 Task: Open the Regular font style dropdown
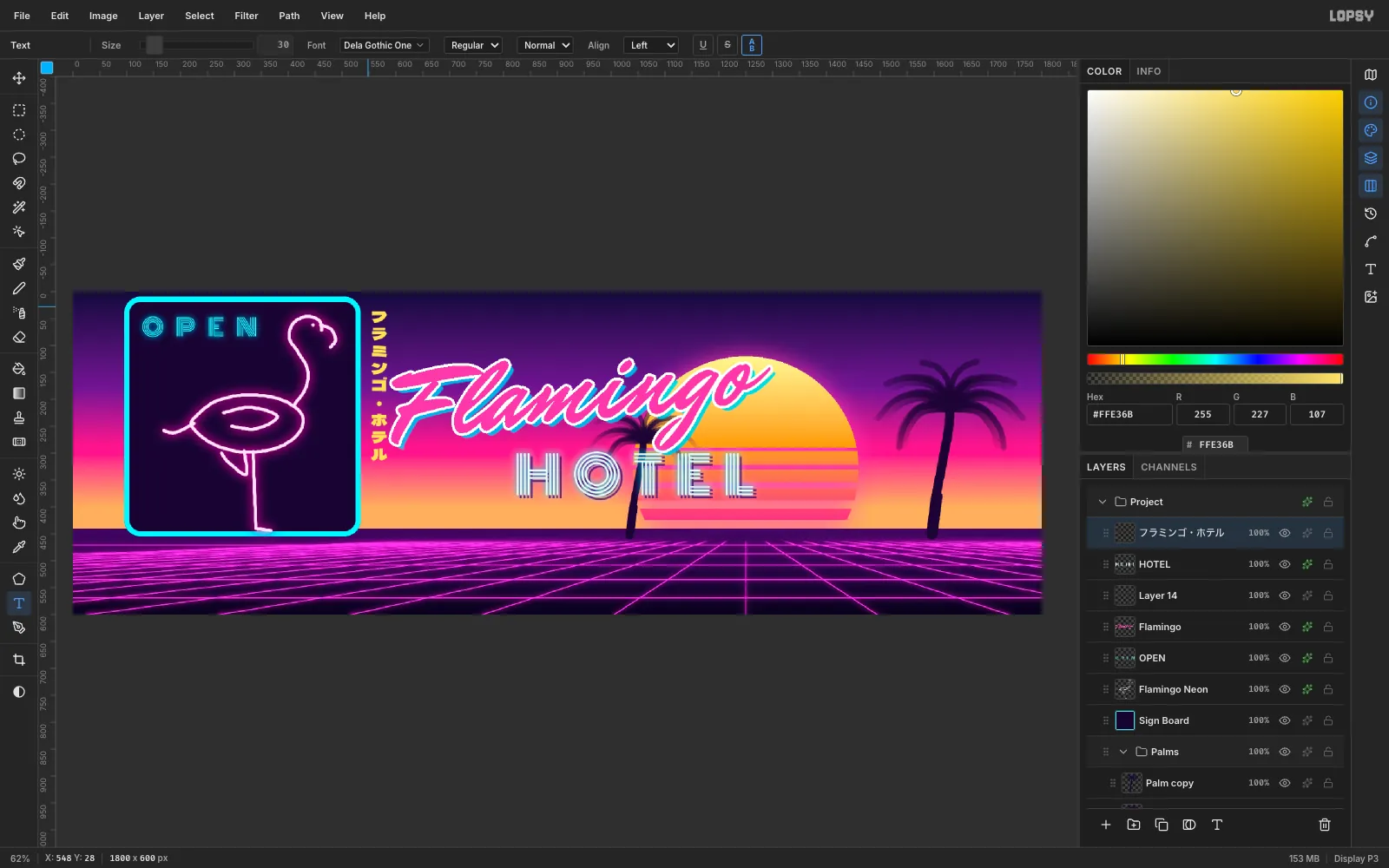tap(474, 45)
